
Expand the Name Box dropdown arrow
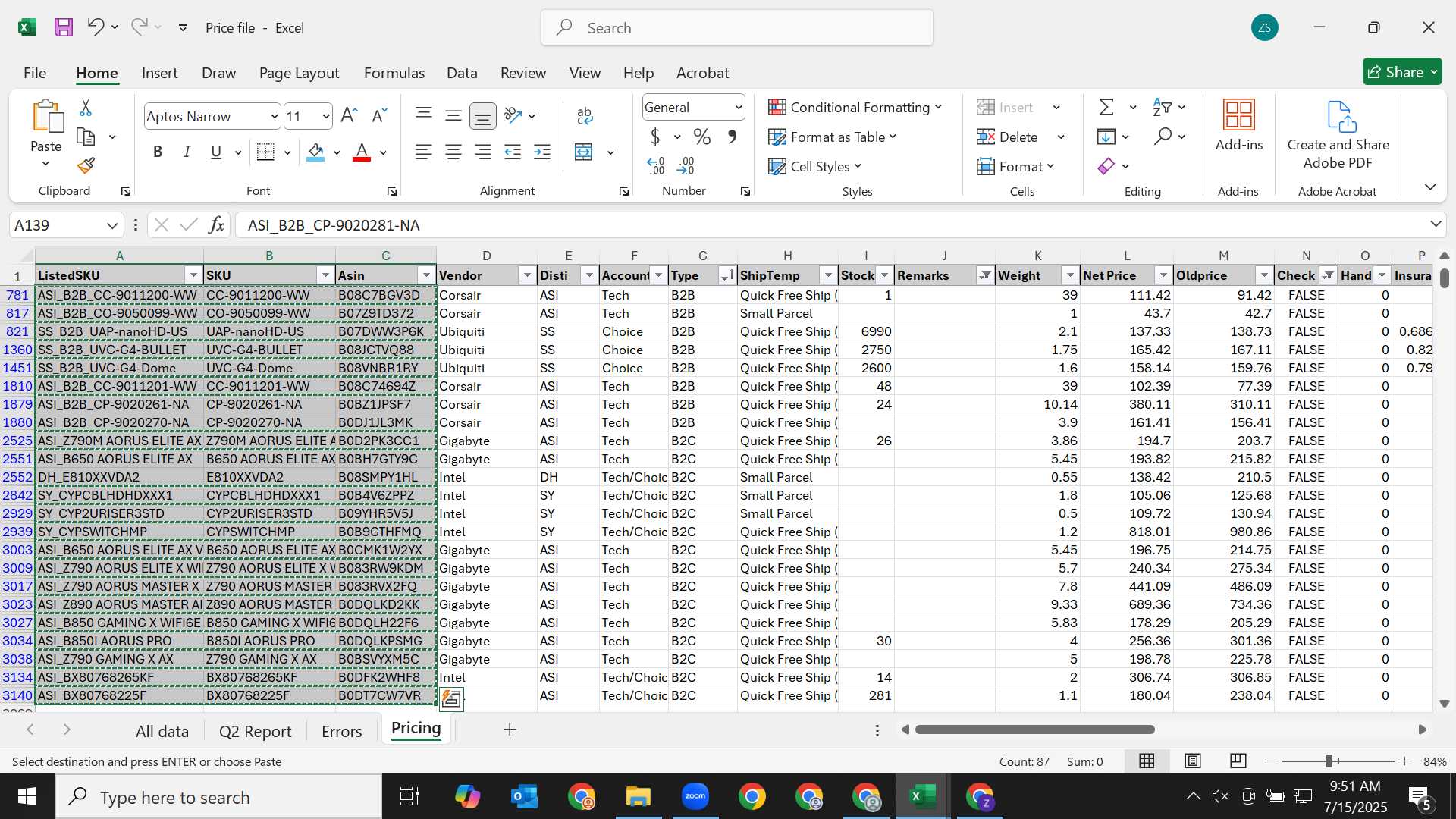[112, 225]
